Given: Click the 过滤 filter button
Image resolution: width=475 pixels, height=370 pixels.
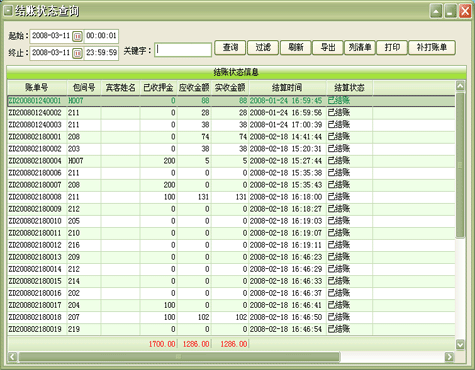Looking at the screenshot, I should (263, 48).
